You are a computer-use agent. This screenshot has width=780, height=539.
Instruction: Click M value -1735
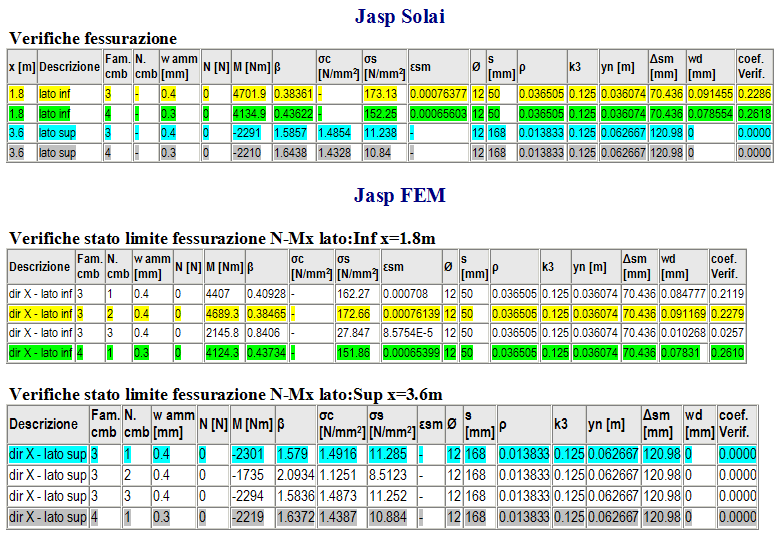pyautogui.click(x=247, y=475)
